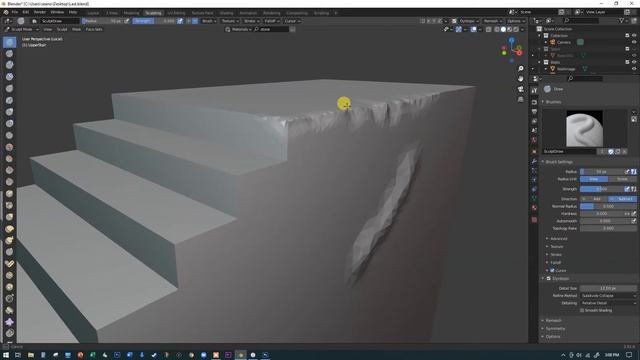Open Sculpt Mode selector dropdown
The height and width of the screenshot is (360, 640).
pos(21,29)
